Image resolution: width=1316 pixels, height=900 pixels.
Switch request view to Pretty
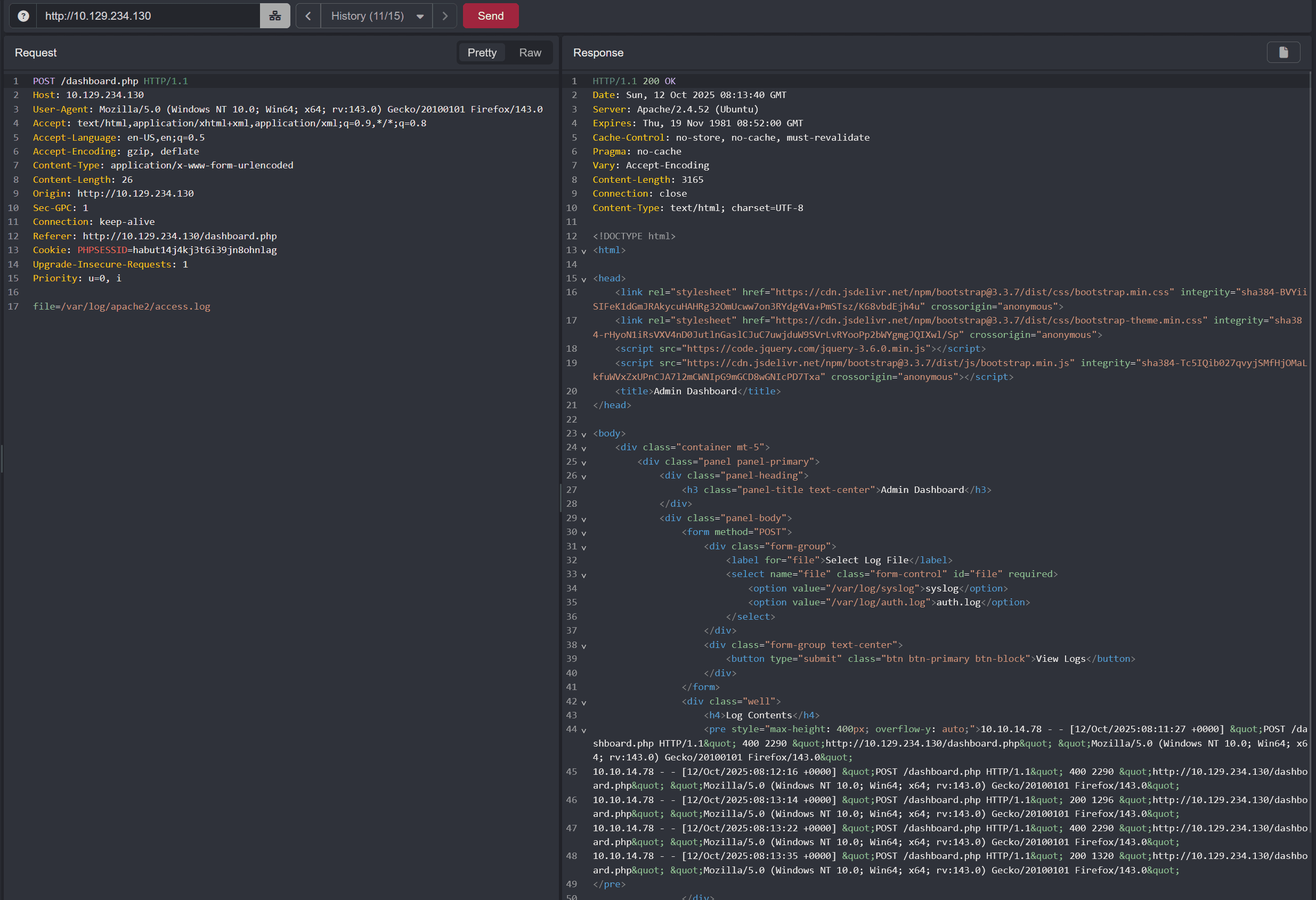click(482, 53)
